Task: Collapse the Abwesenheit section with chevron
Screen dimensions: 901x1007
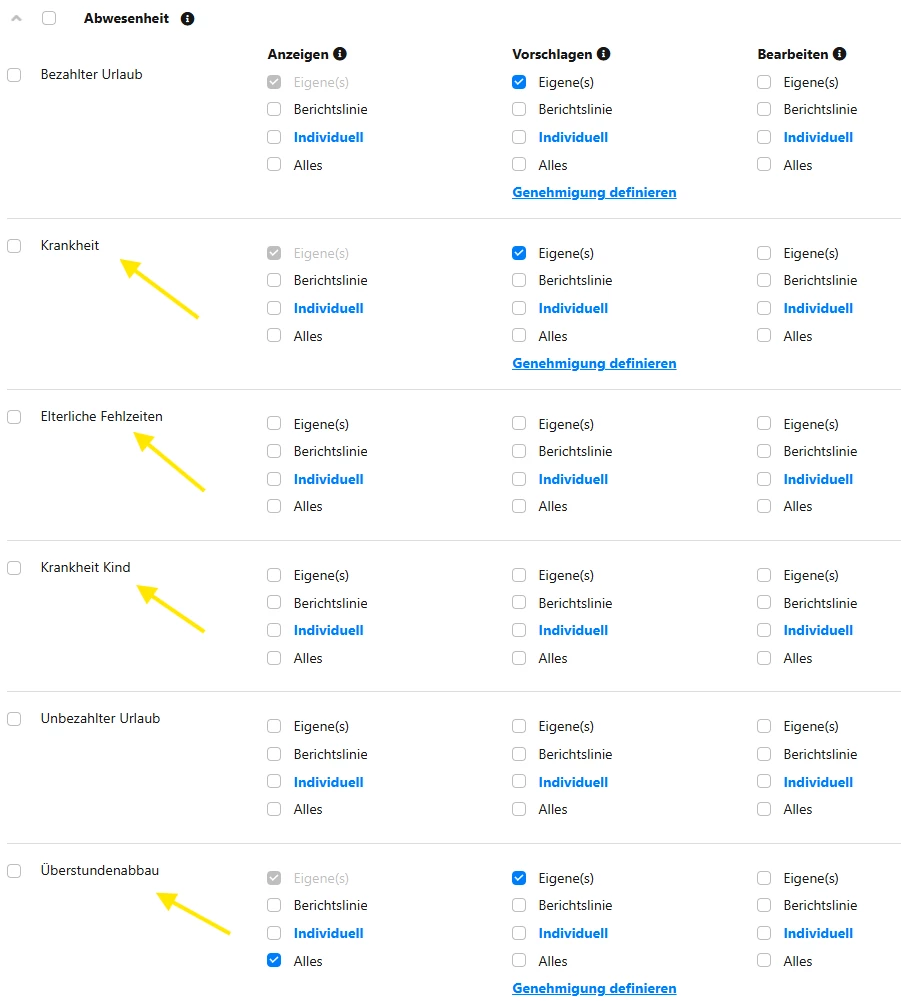Action: tap(16, 18)
